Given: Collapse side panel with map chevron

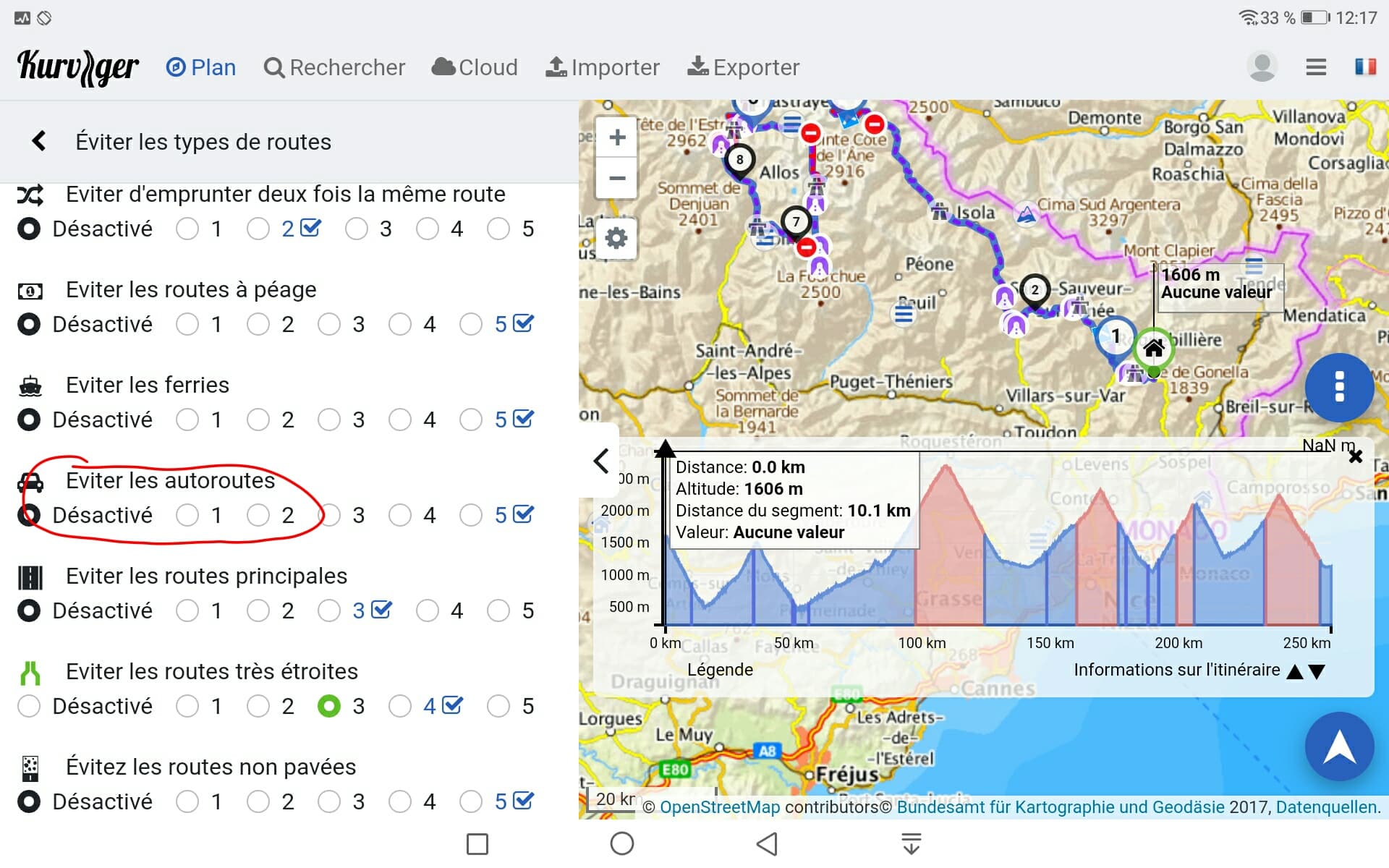Looking at the screenshot, I should click(x=600, y=461).
